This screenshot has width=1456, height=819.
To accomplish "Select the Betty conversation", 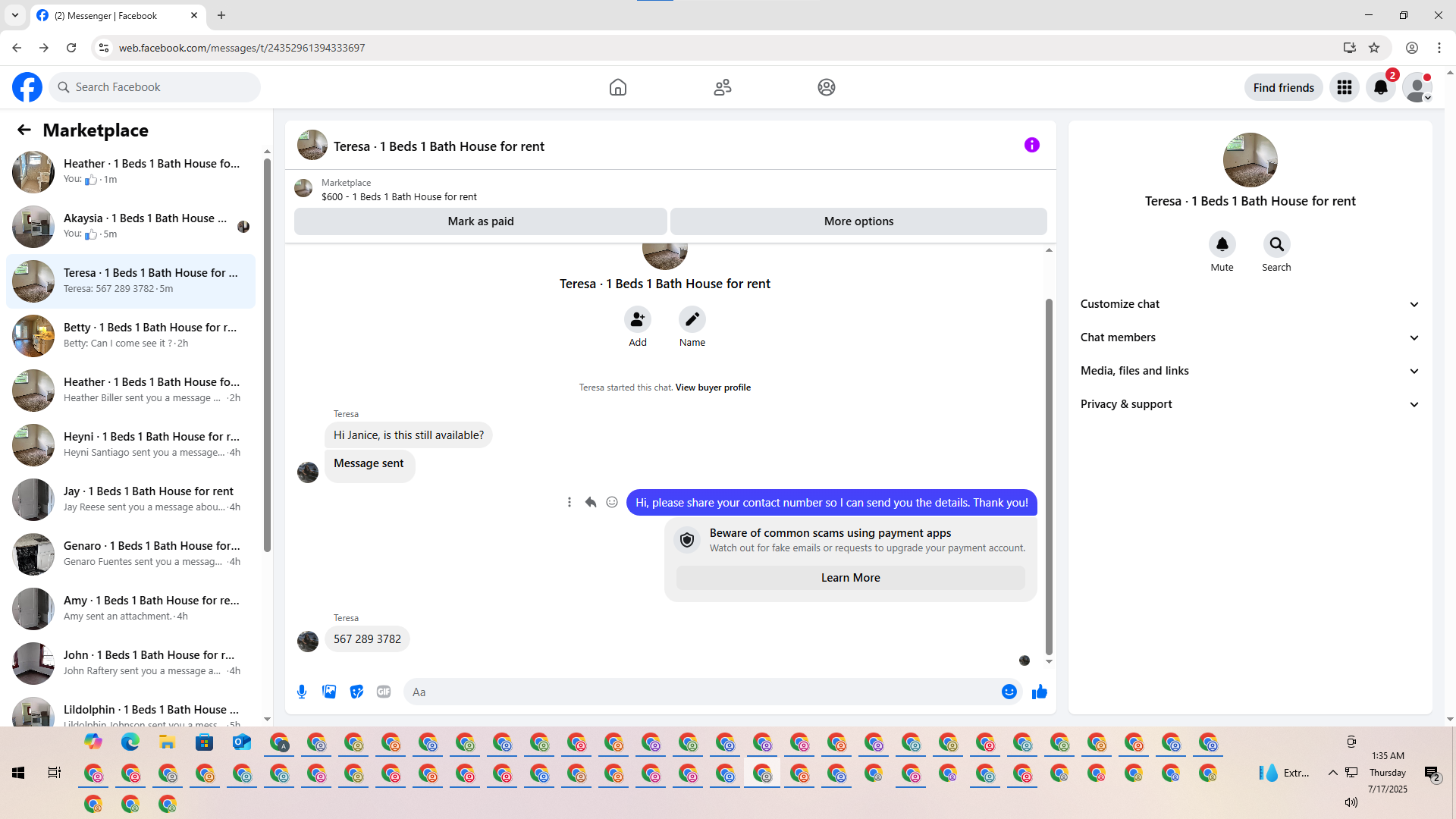I will click(130, 336).
